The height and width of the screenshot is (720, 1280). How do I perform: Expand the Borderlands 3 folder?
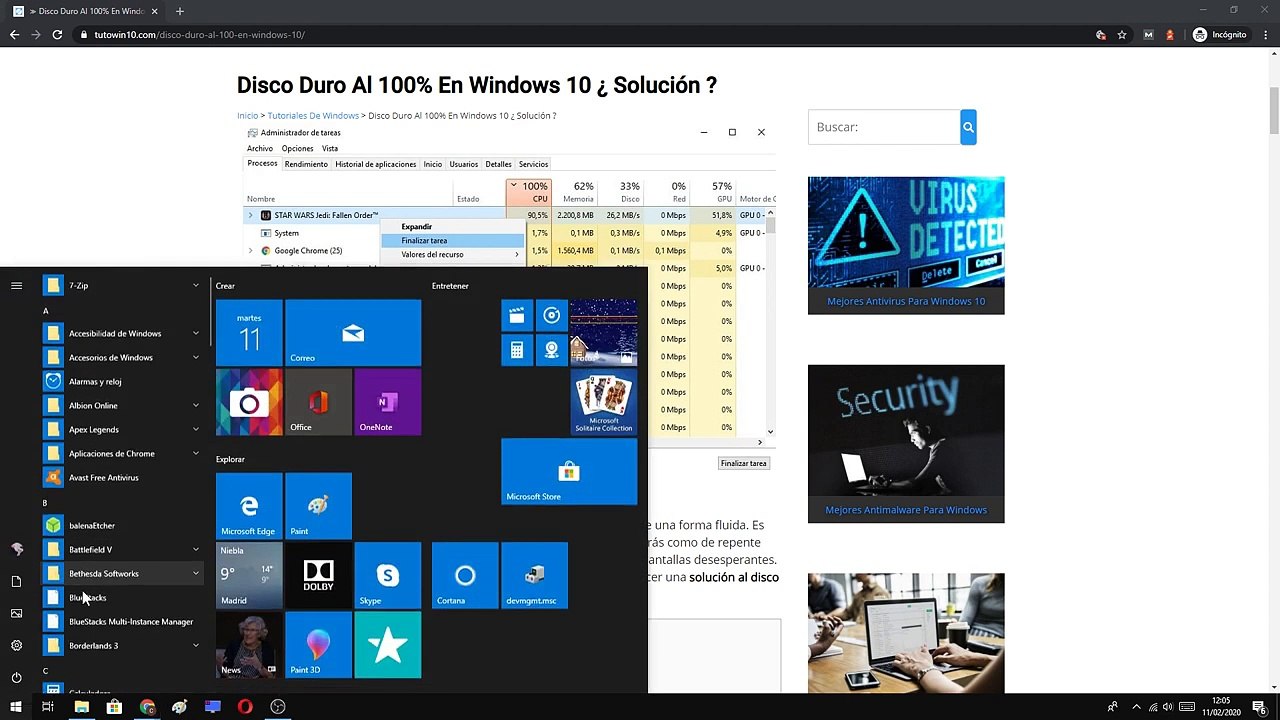point(123,645)
